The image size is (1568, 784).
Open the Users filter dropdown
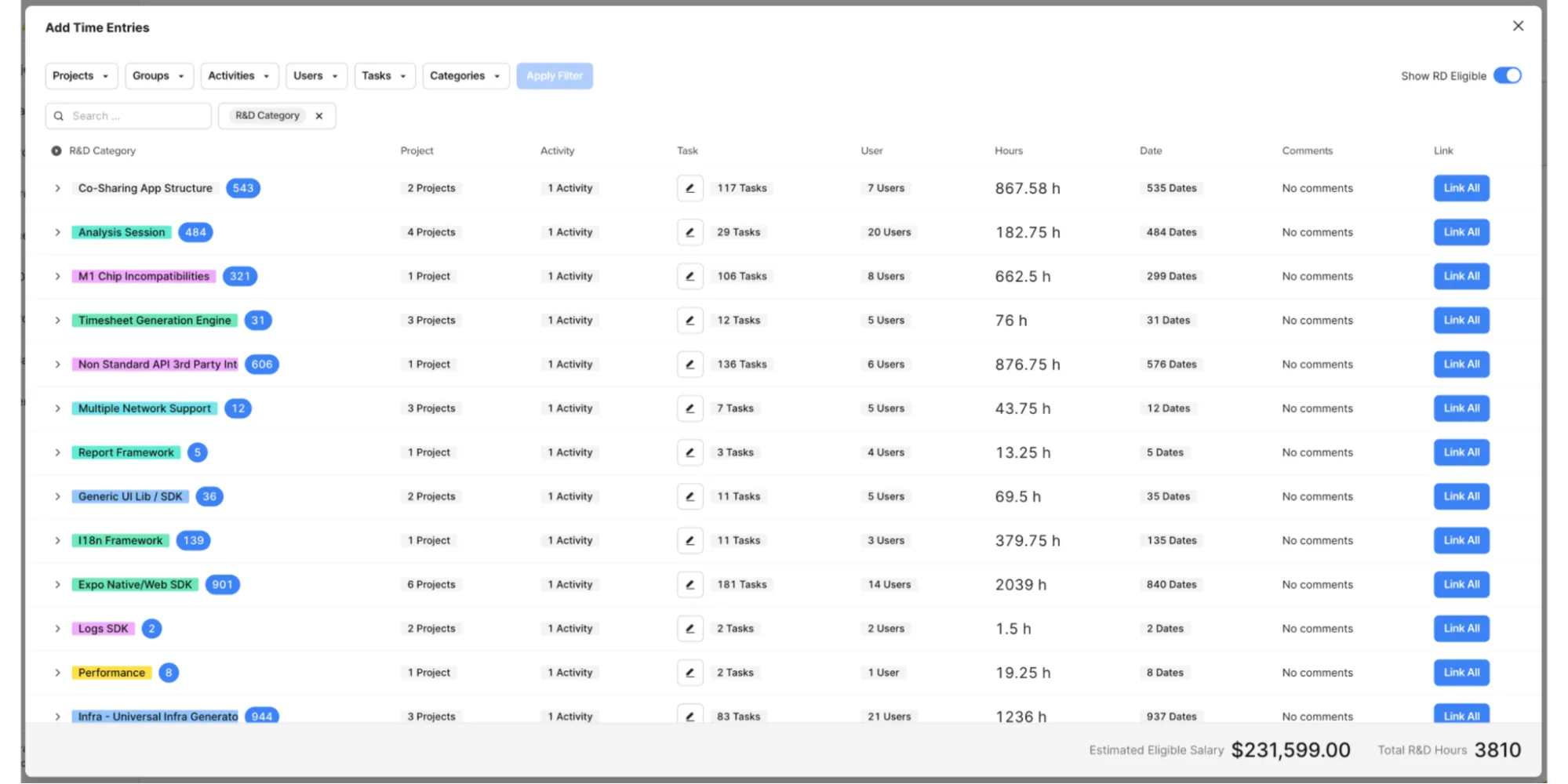316,75
